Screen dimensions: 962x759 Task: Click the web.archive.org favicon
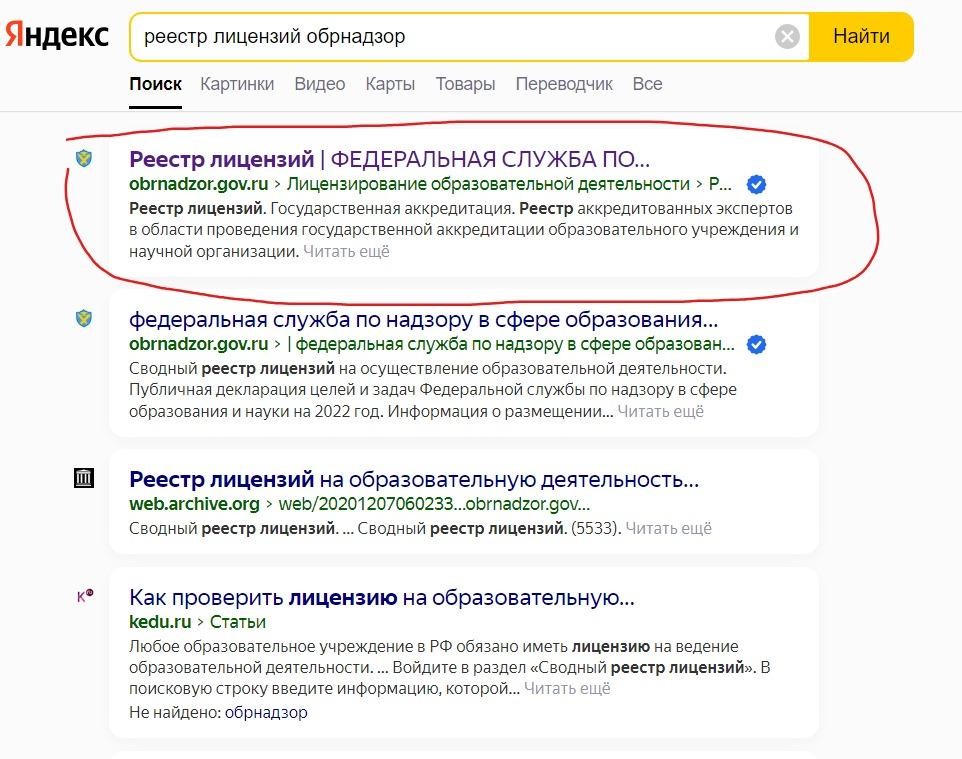[x=84, y=479]
